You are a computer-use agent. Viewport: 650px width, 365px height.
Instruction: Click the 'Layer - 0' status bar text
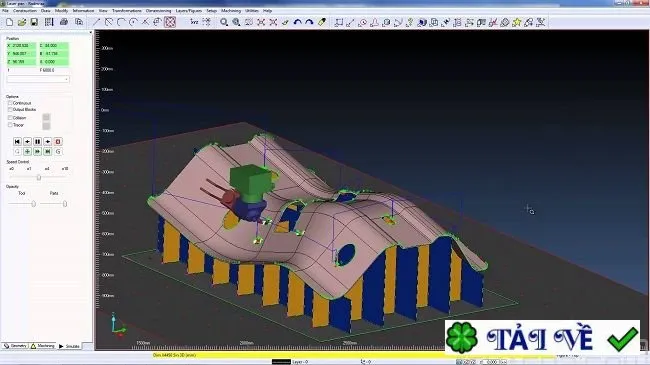(300, 362)
